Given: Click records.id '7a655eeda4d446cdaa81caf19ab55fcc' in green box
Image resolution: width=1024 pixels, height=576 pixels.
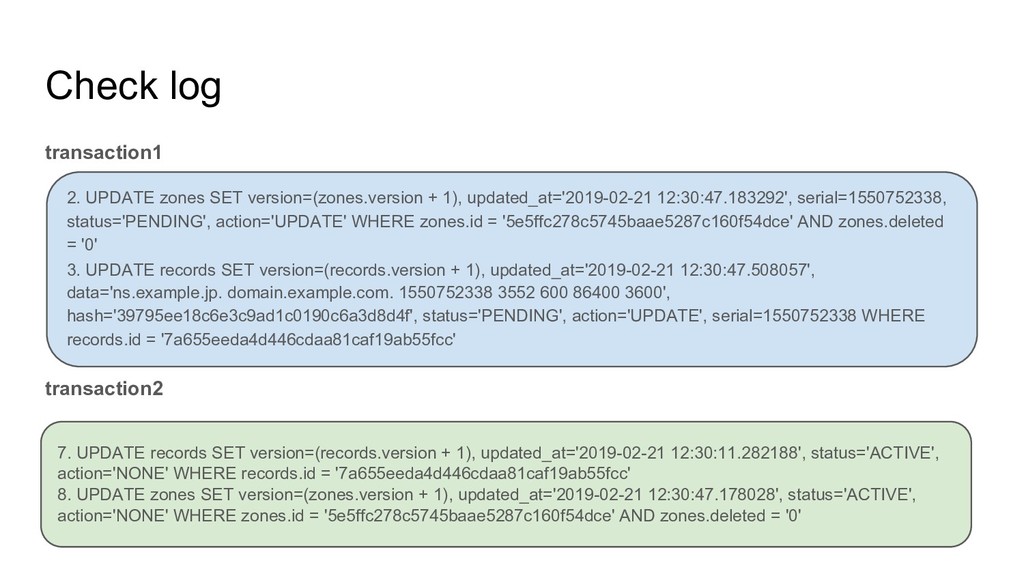Looking at the screenshot, I should [483, 473].
